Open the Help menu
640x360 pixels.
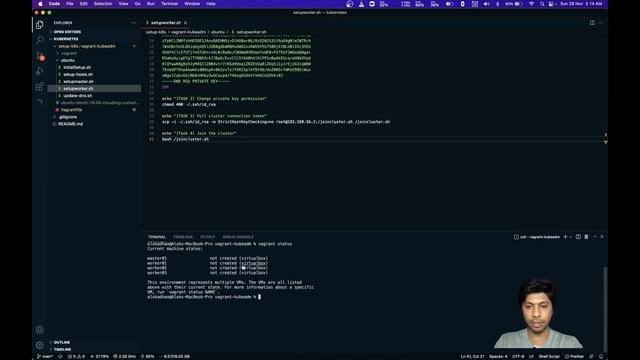tap(211, 4)
